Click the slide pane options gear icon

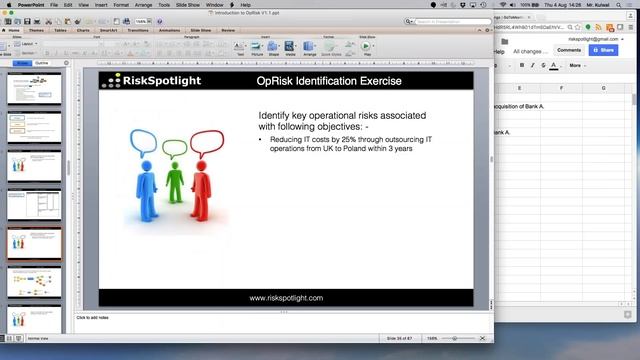point(66,63)
